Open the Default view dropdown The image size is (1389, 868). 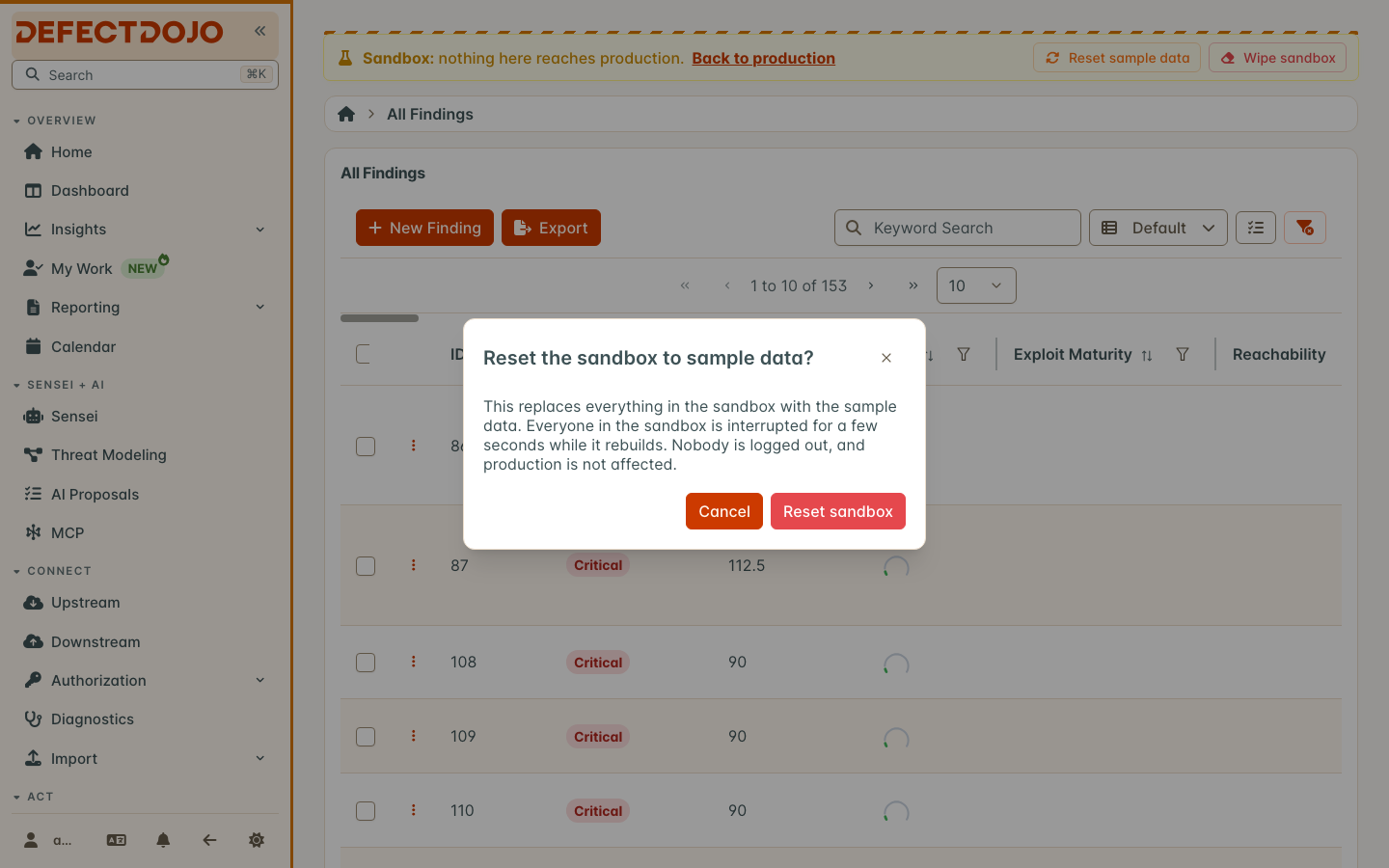pos(1158,228)
